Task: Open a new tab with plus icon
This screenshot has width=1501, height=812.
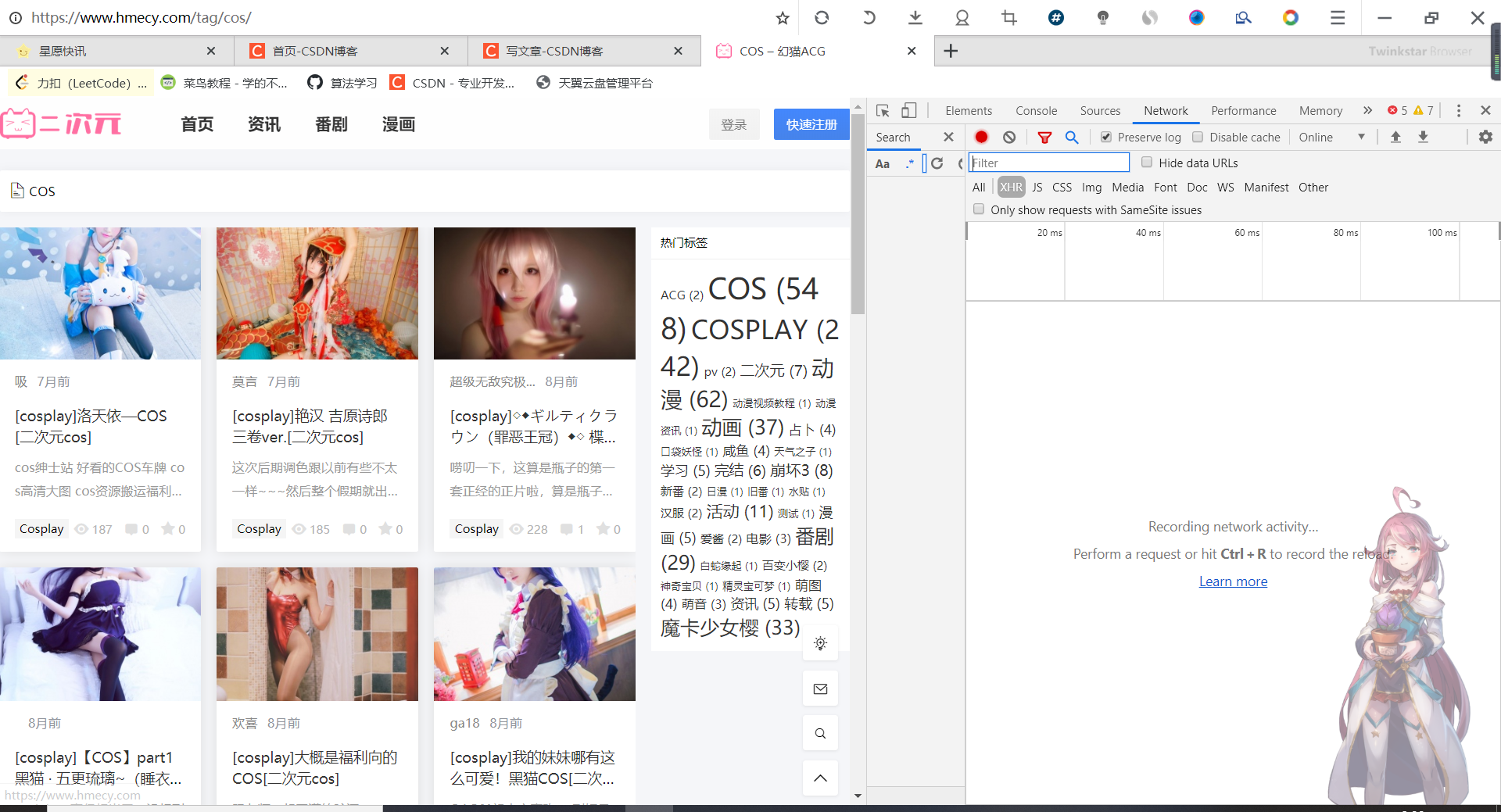Action: coord(951,51)
